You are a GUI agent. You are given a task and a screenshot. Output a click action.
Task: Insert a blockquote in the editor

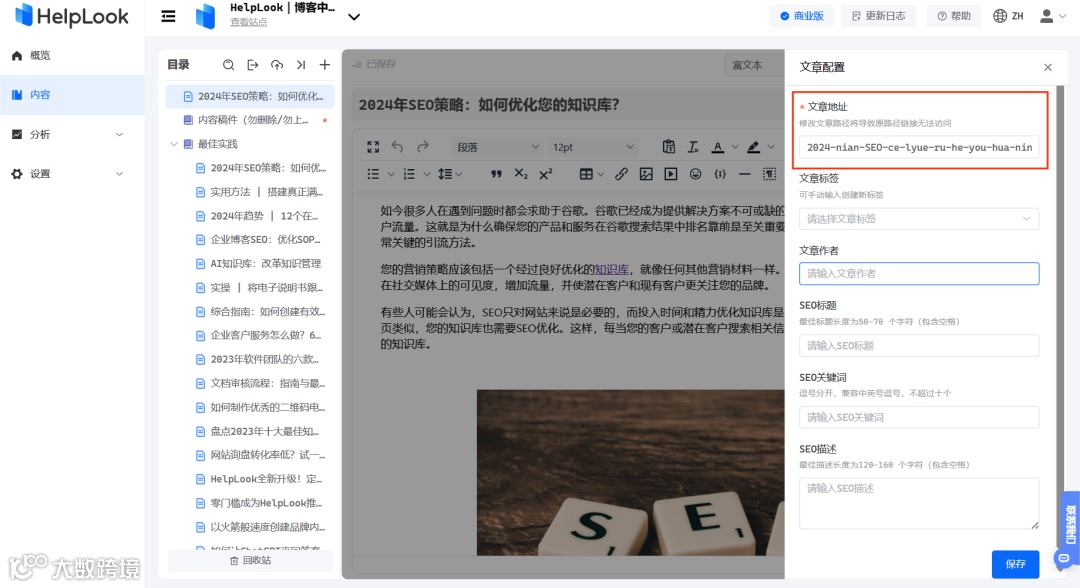497,173
